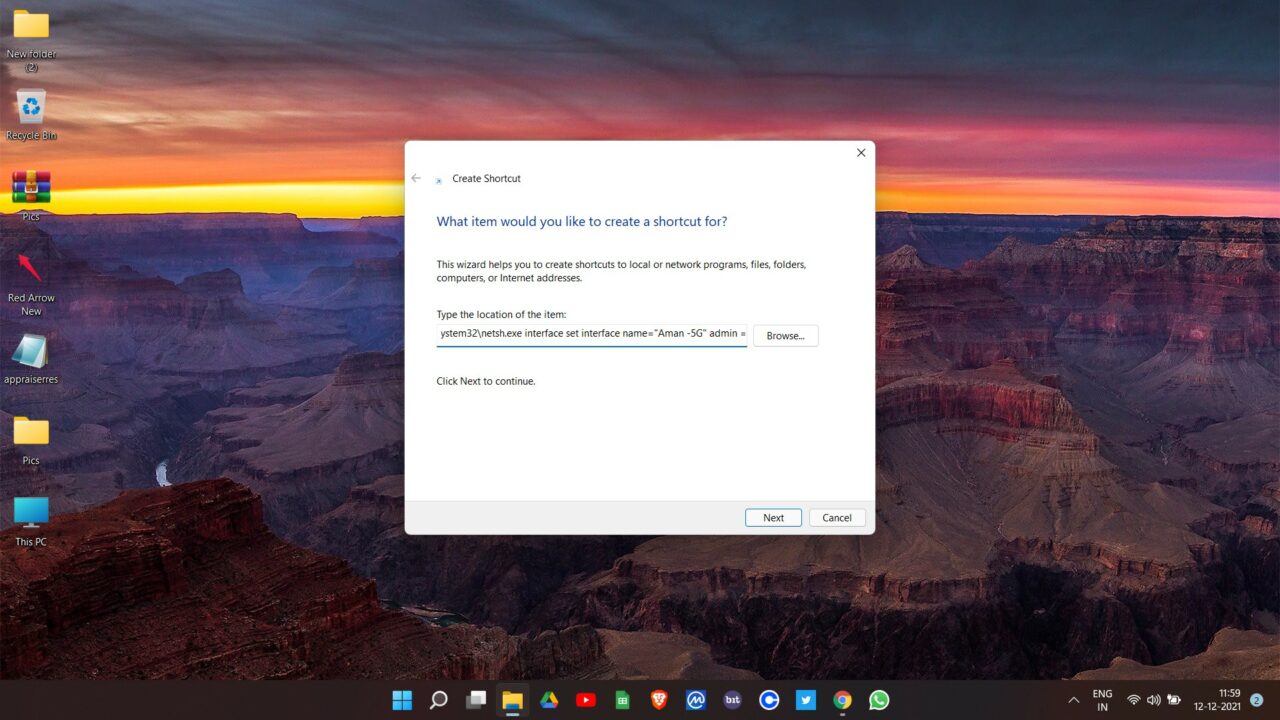Click the volume speaker tray icon
The height and width of the screenshot is (720, 1280).
coord(1153,700)
